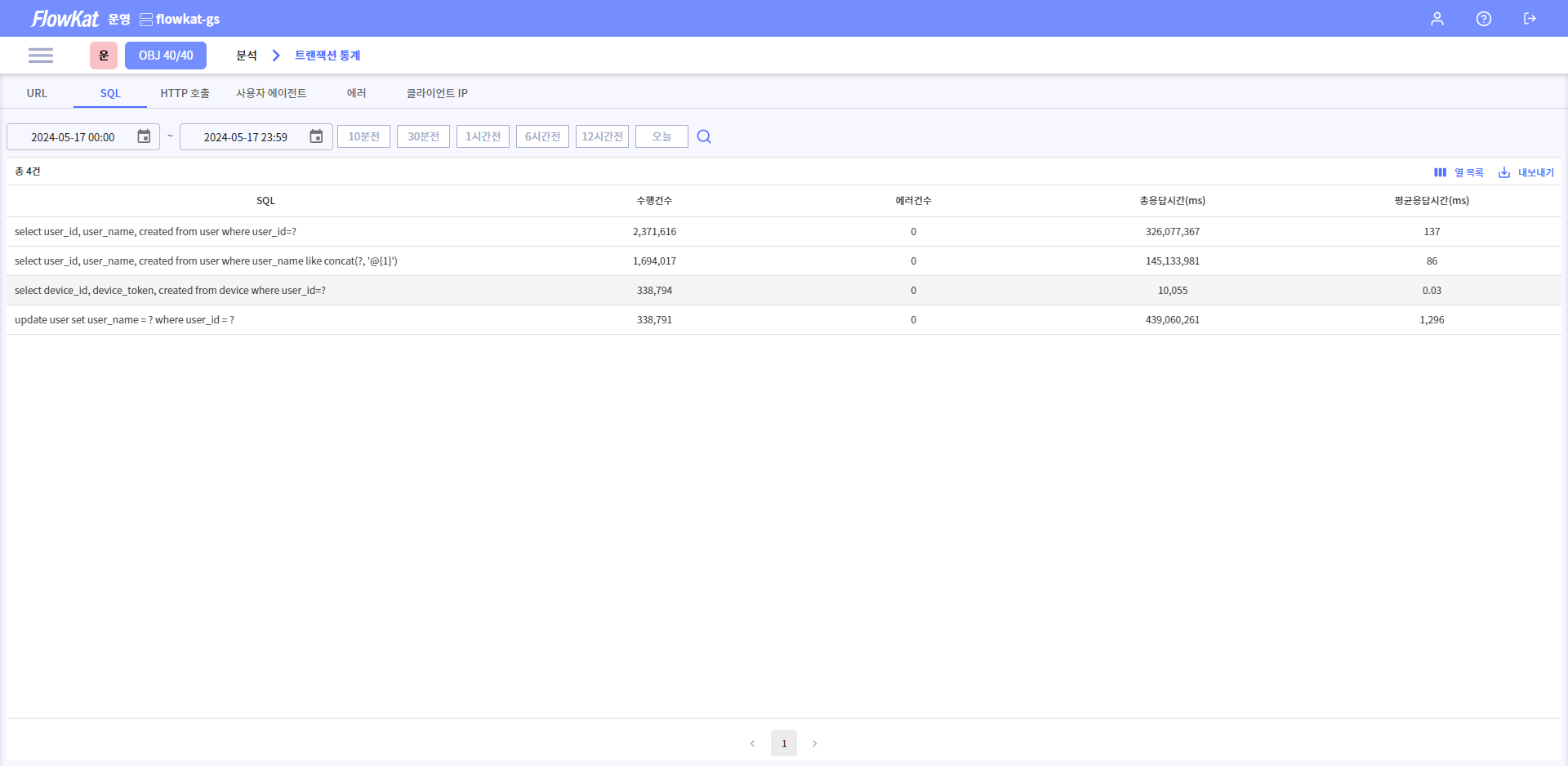
Task: Switch to the URL tab
Action: [37, 93]
